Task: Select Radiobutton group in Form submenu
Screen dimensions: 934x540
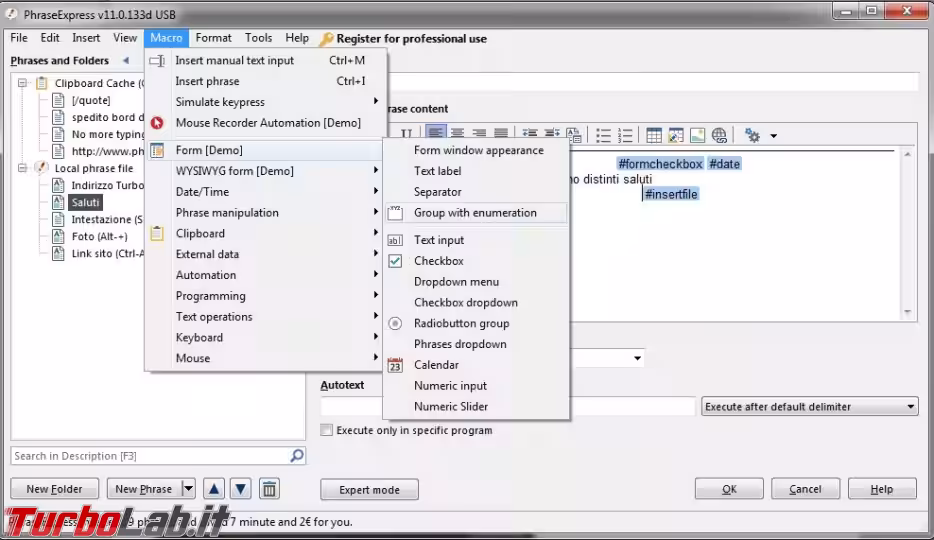Action: coord(476,323)
